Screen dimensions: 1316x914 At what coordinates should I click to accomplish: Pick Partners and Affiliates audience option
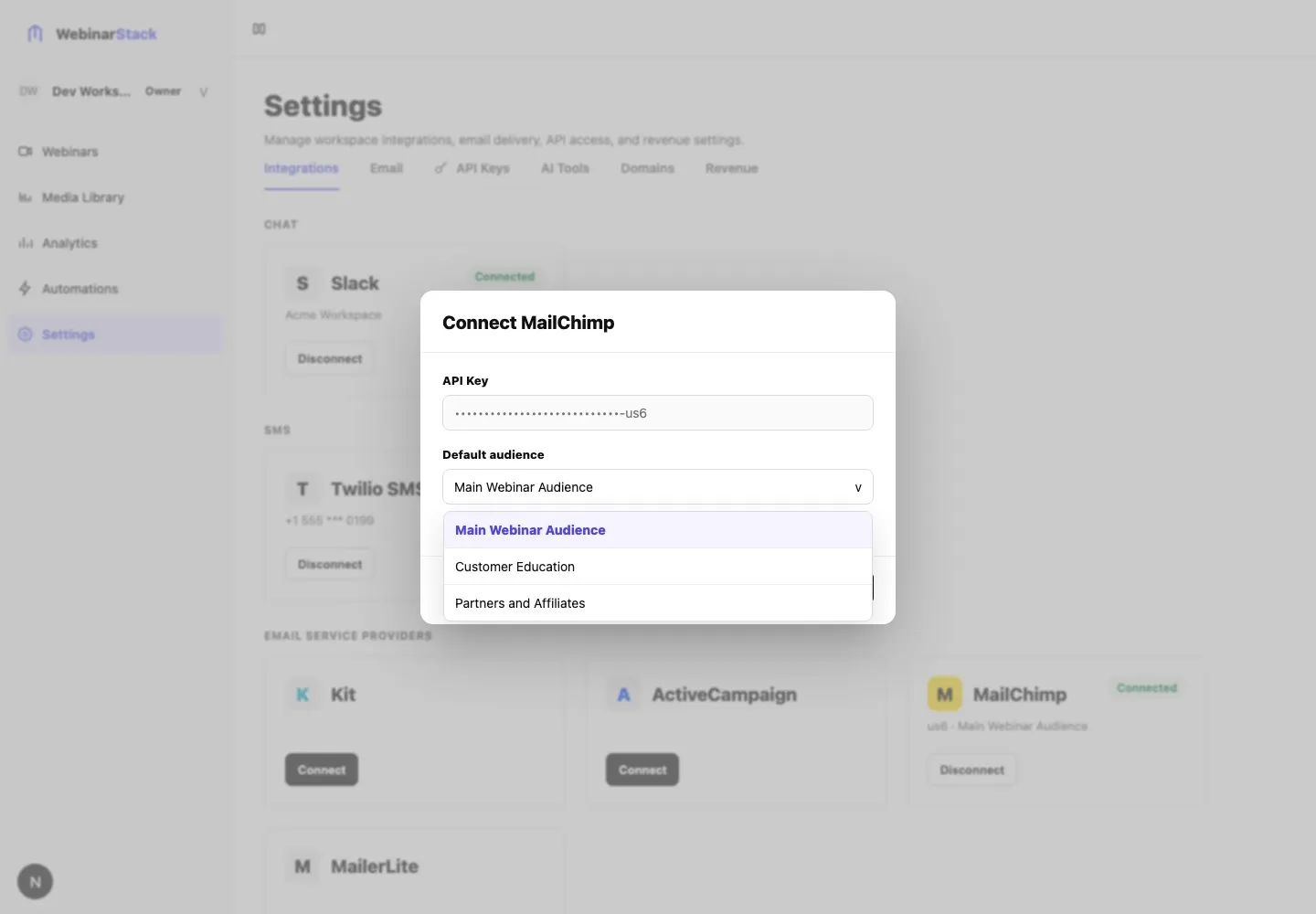point(657,603)
